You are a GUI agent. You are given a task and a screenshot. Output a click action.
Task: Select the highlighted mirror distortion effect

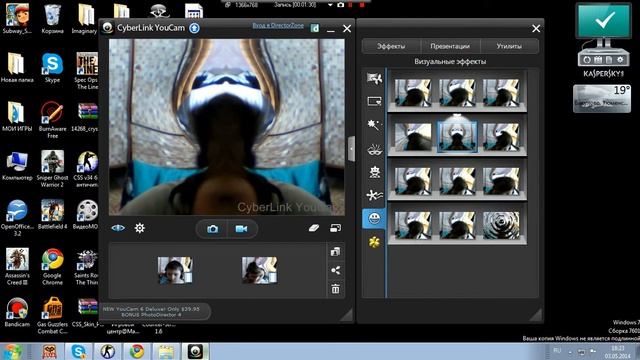457,137
